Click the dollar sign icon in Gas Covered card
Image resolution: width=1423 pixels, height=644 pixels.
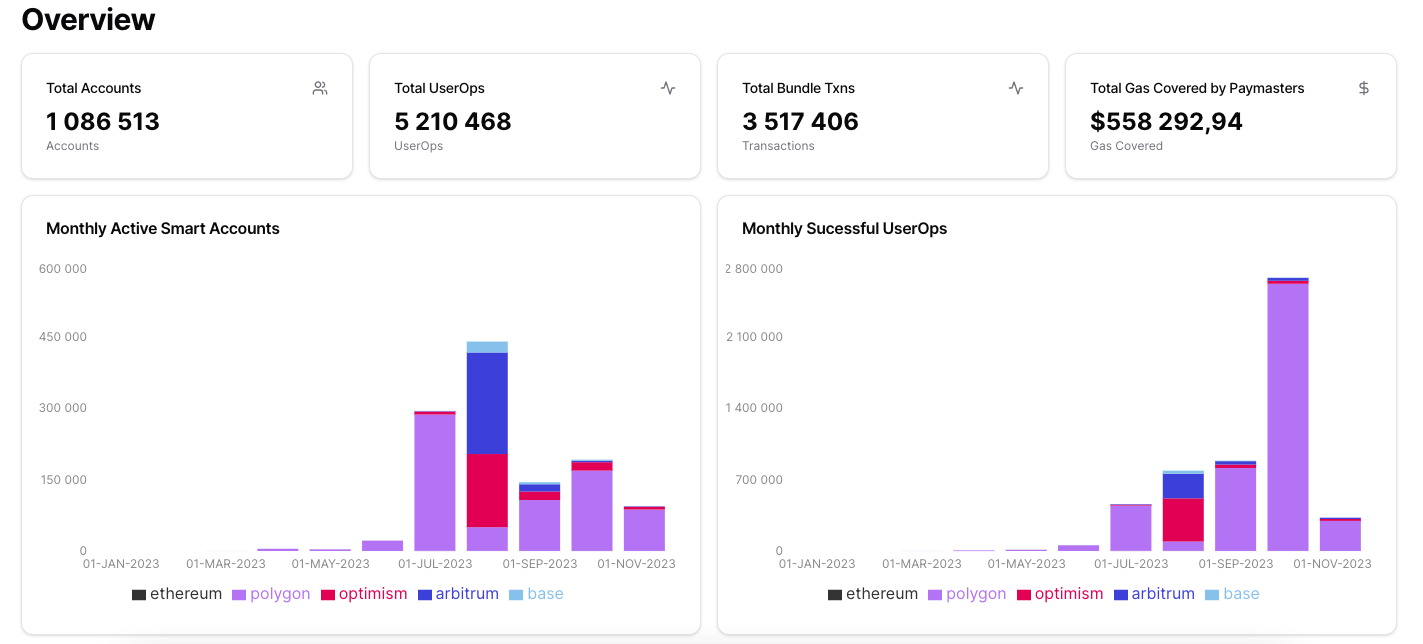(1364, 88)
